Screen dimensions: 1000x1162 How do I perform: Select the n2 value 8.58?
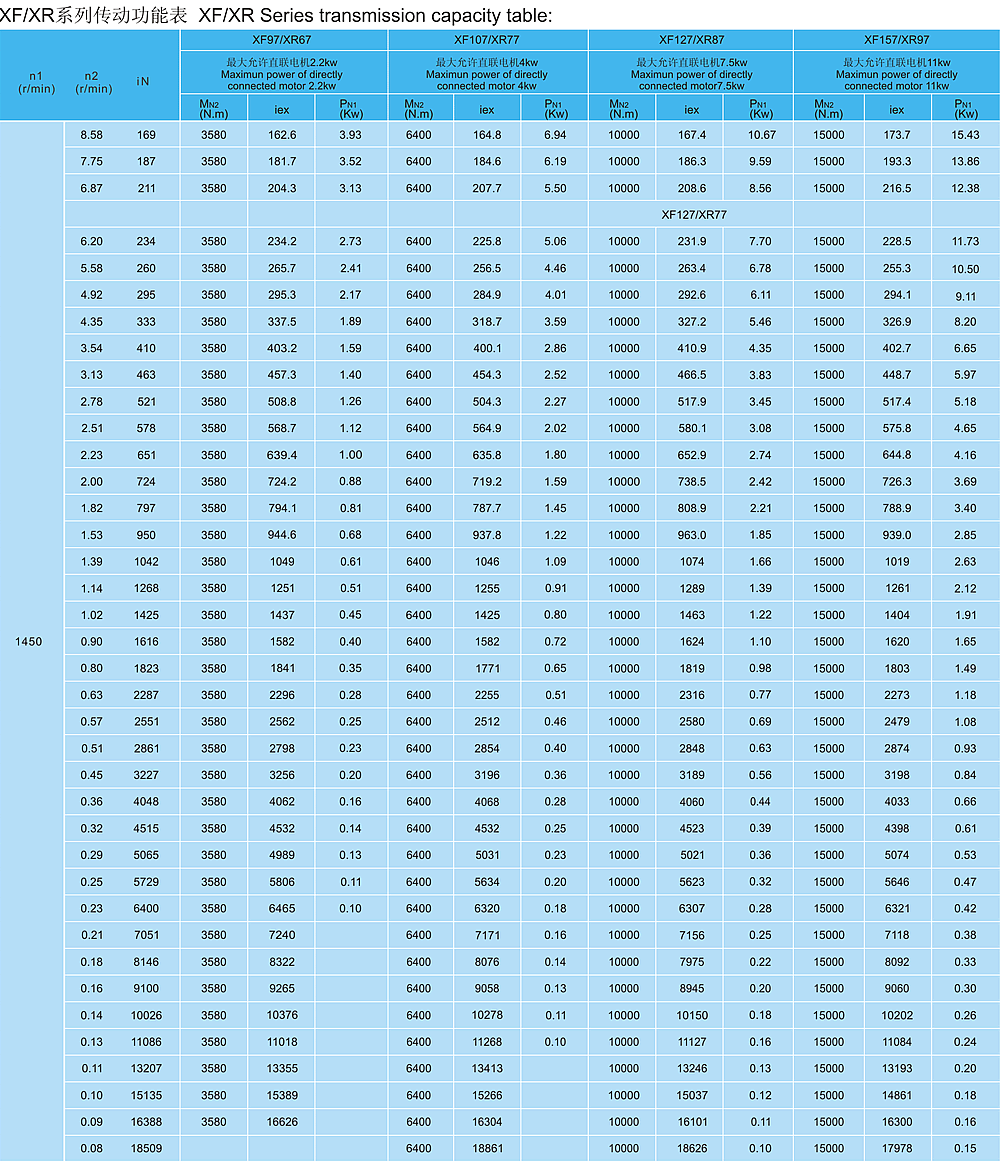click(91, 135)
